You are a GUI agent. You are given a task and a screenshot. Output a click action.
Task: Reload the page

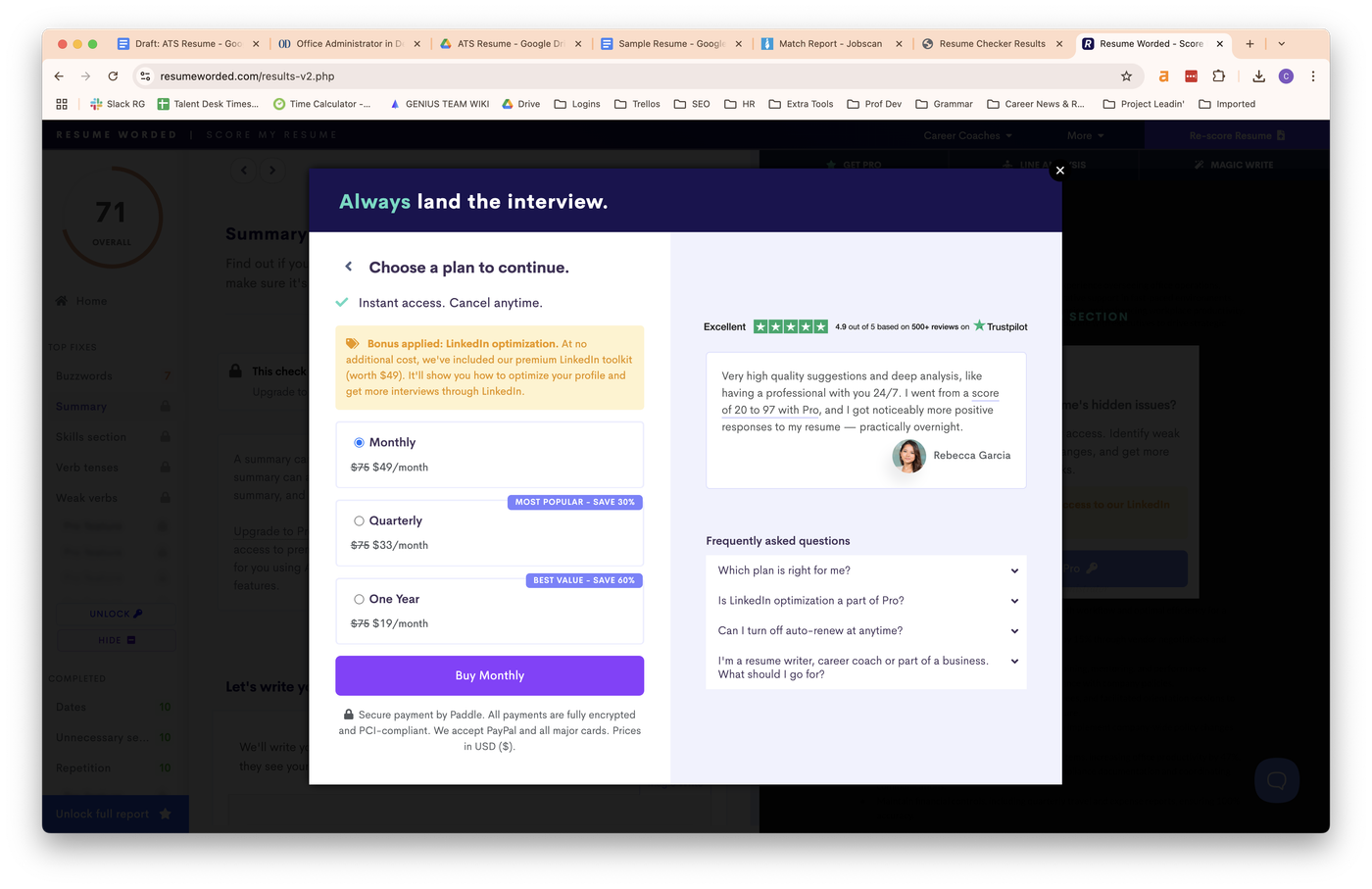point(113,76)
